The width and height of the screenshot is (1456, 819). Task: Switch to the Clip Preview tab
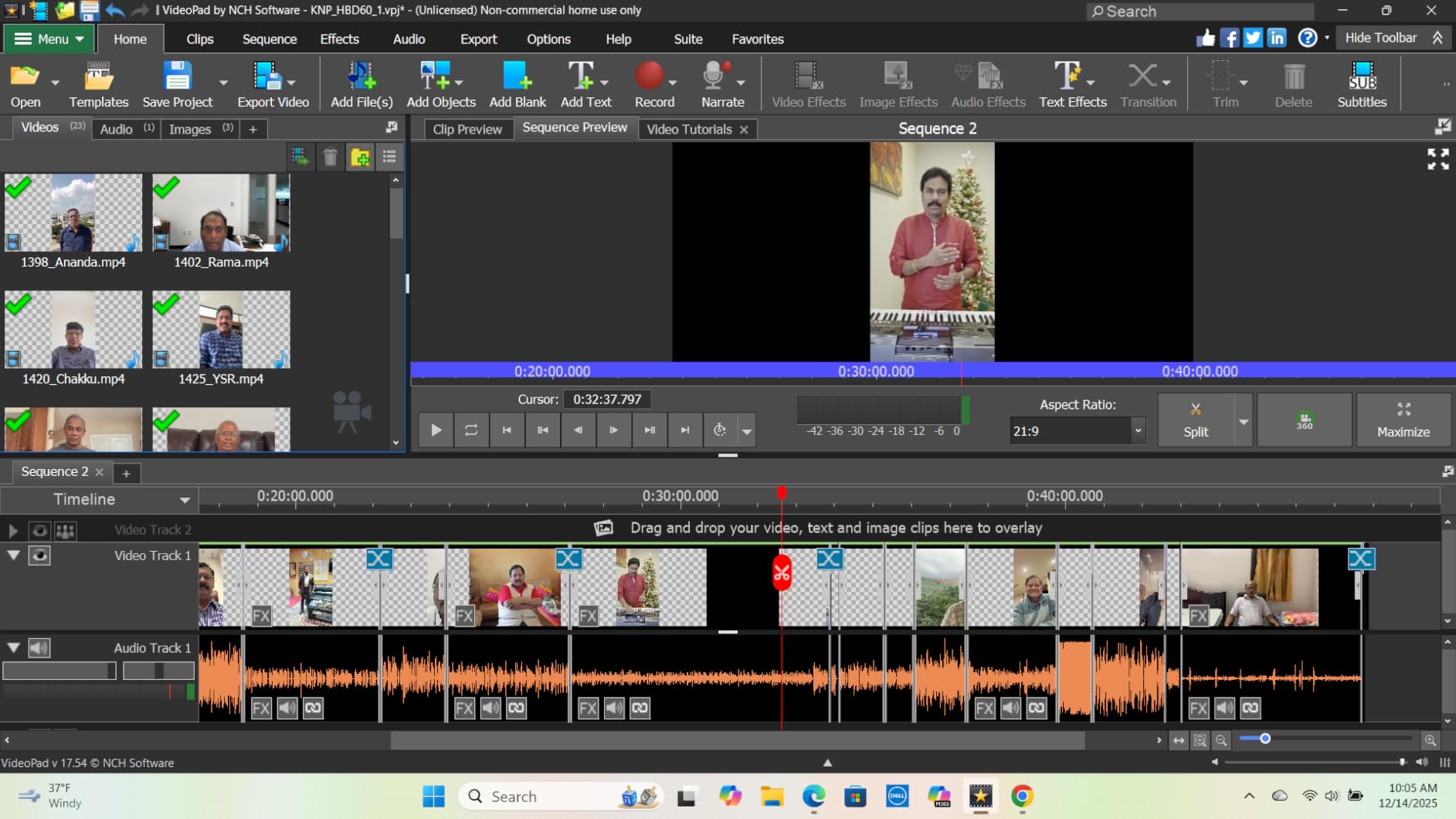(x=467, y=129)
